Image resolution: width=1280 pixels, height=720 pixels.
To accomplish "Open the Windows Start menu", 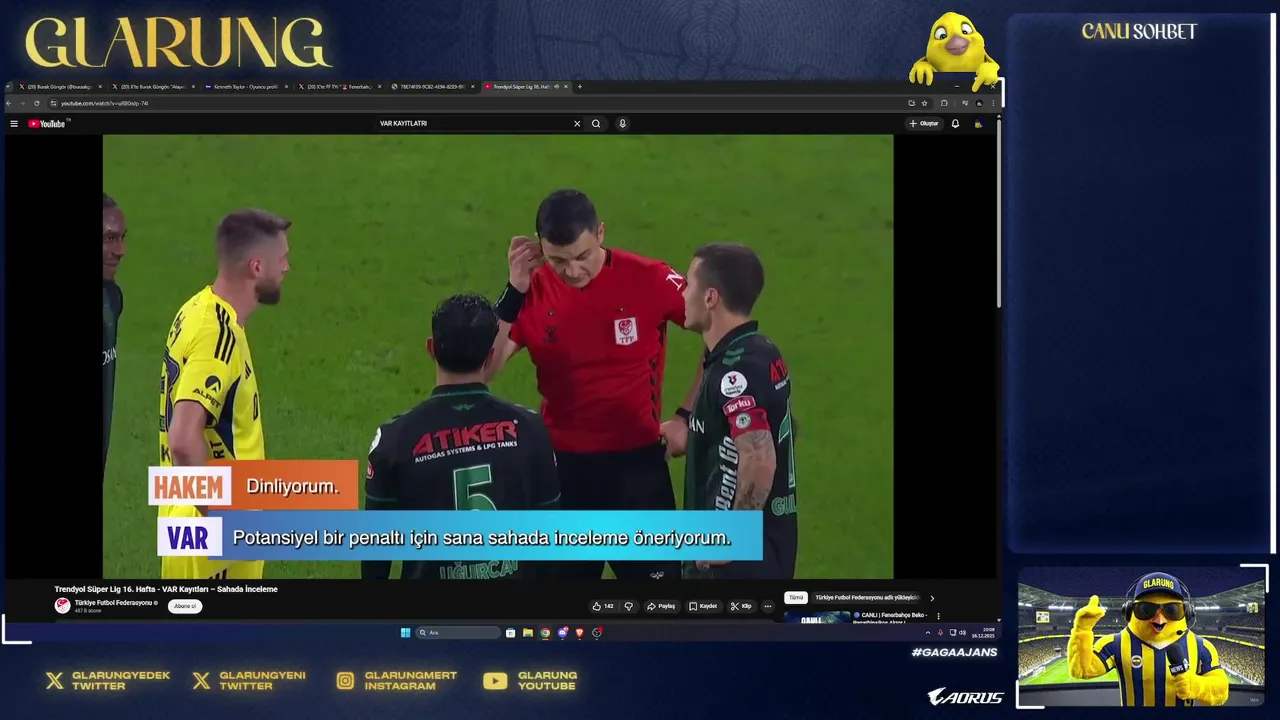I will [x=405, y=633].
